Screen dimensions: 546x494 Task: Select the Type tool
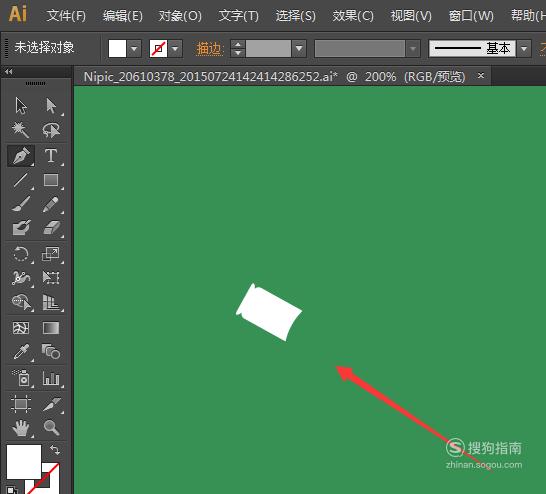pos(51,155)
